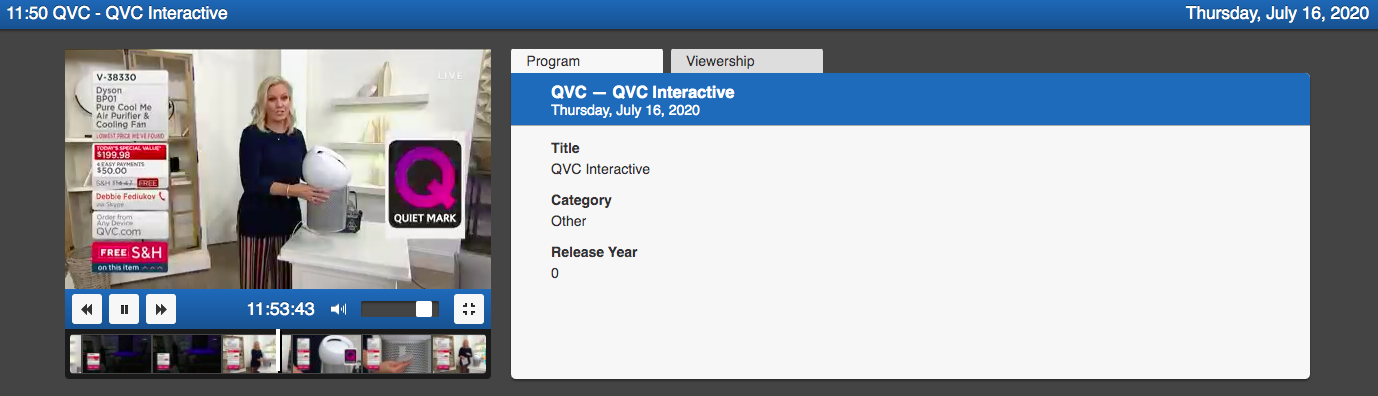
Task: Pause the video playback
Action: click(x=124, y=309)
